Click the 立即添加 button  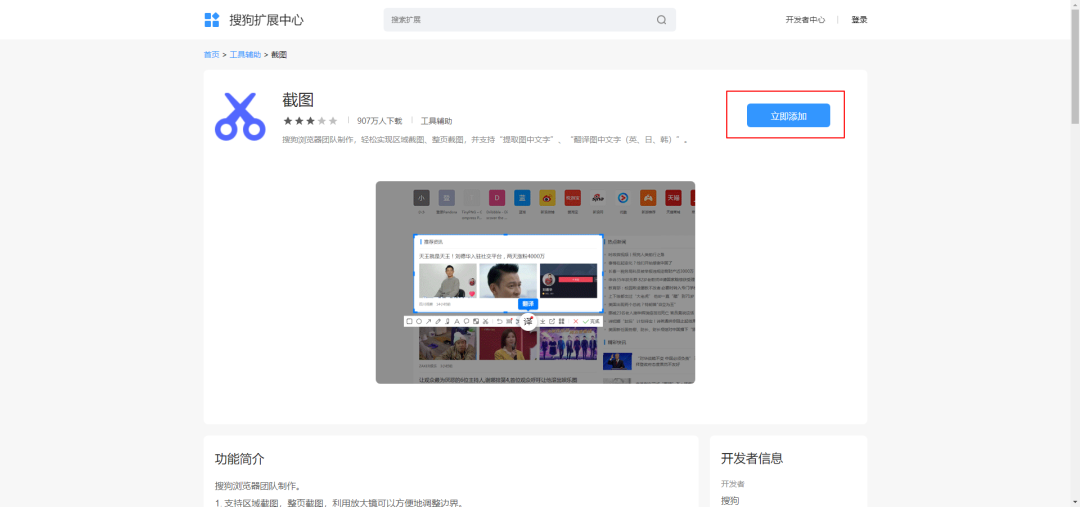click(x=788, y=116)
